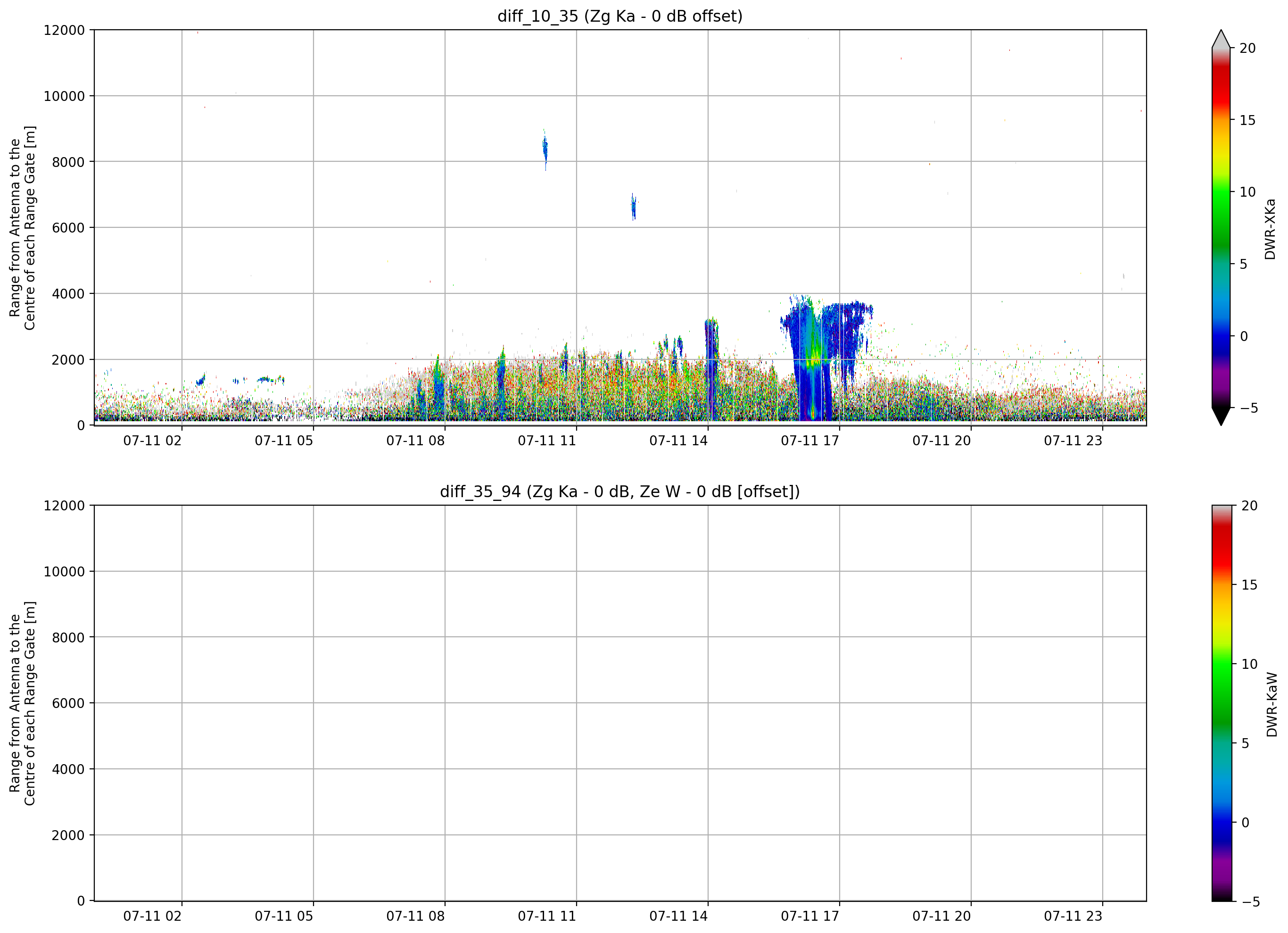Click the narrow blue column at 07-11 14

point(711,369)
